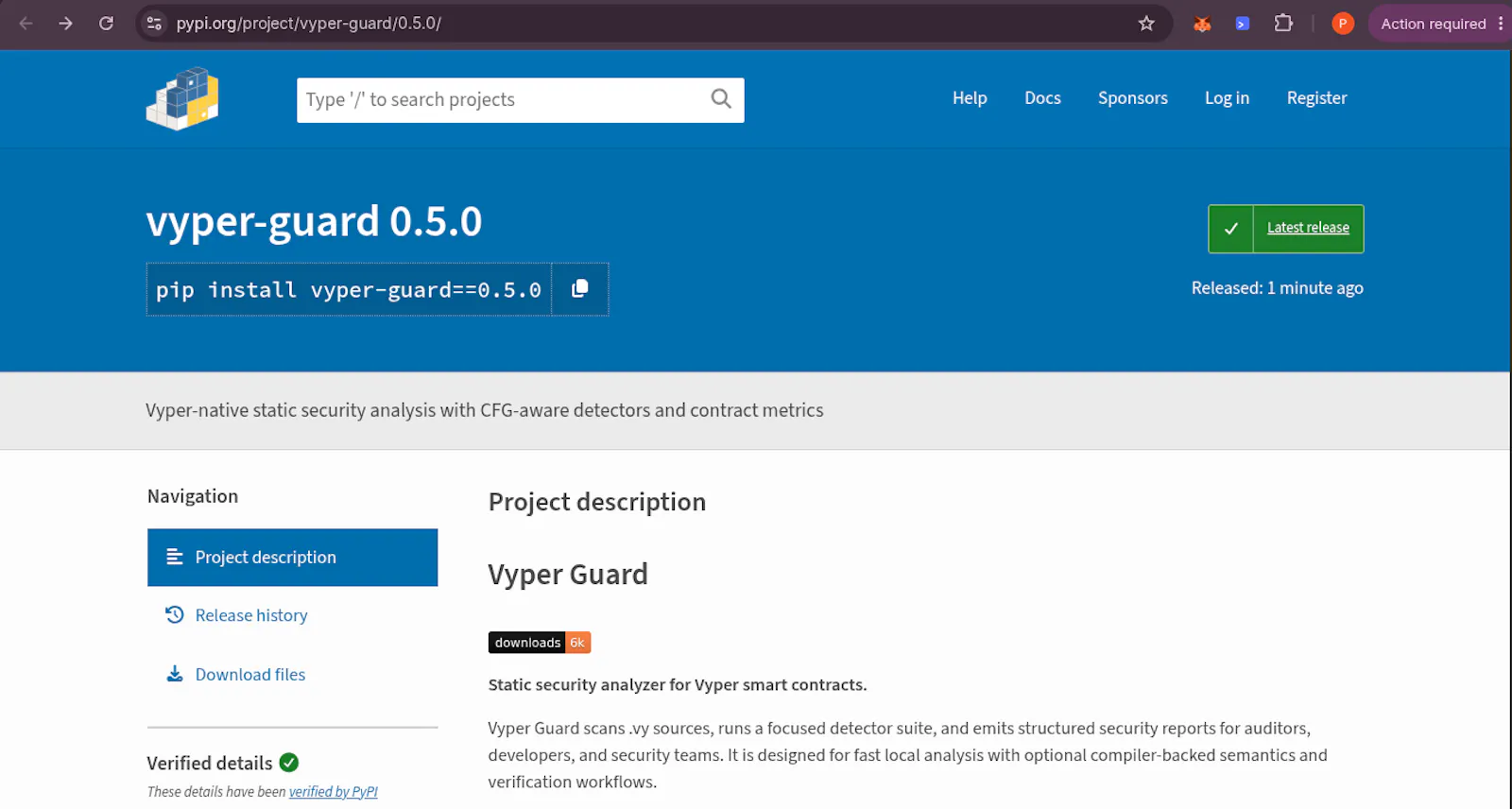Image resolution: width=1512 pixels, height=809 pixels.
Task: Click the Download files arrow icon
Action: [175, 674]
